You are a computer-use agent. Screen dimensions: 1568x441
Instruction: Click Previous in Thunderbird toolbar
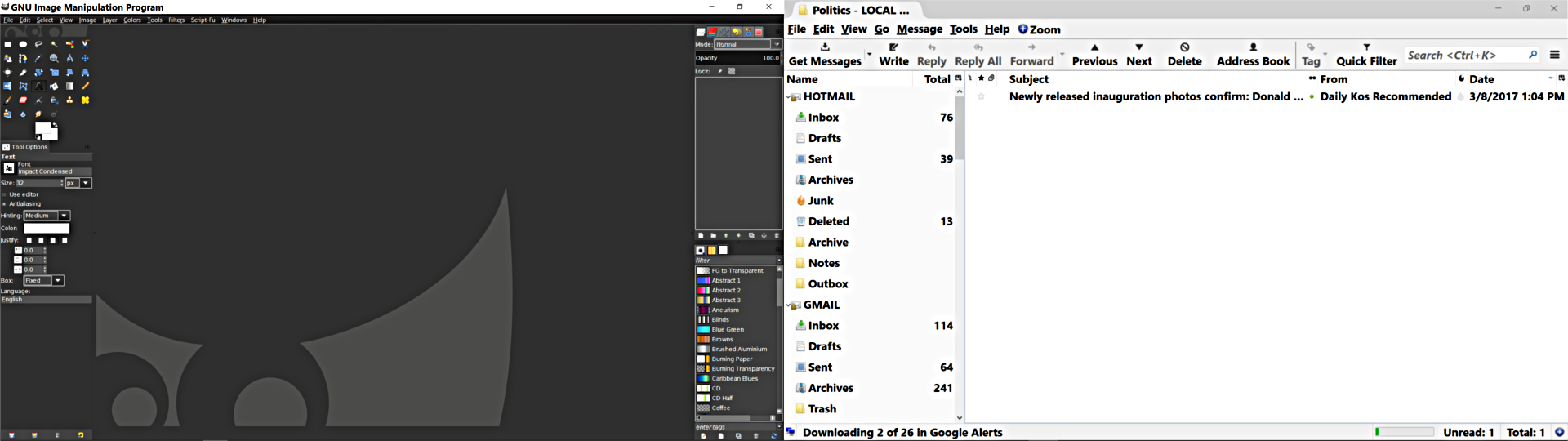pyautogui.click(x=1094, y=55)
